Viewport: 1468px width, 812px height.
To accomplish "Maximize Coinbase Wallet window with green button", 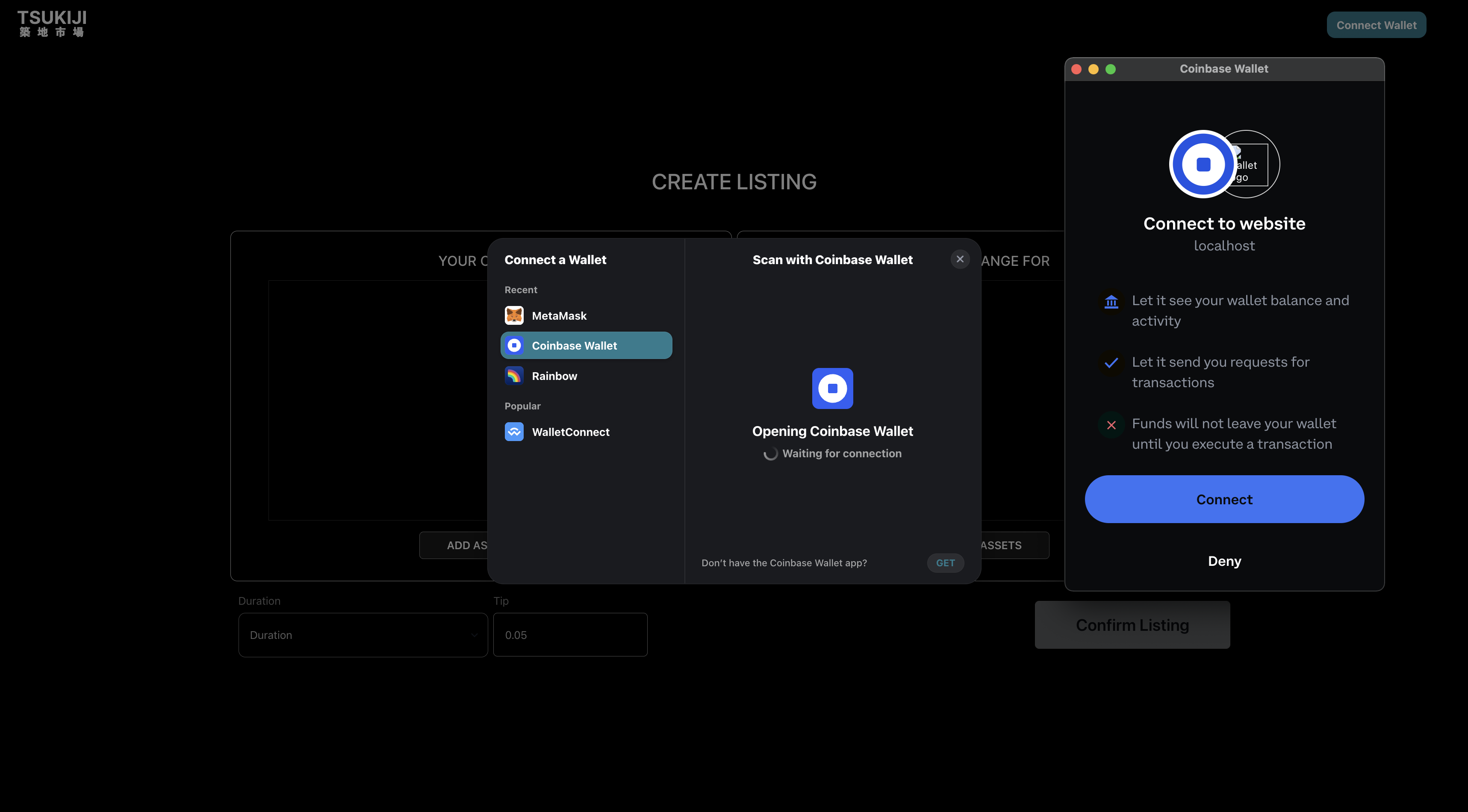I will pyautogui.click(x=1110, y=69).
